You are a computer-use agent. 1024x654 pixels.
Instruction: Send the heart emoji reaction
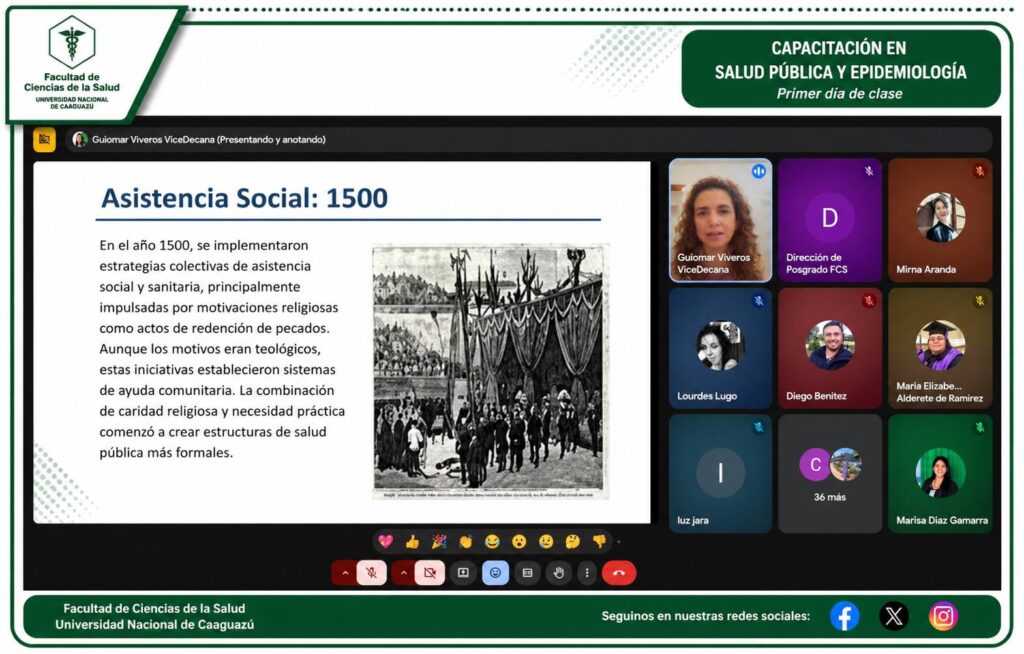[x=385, y=541]
